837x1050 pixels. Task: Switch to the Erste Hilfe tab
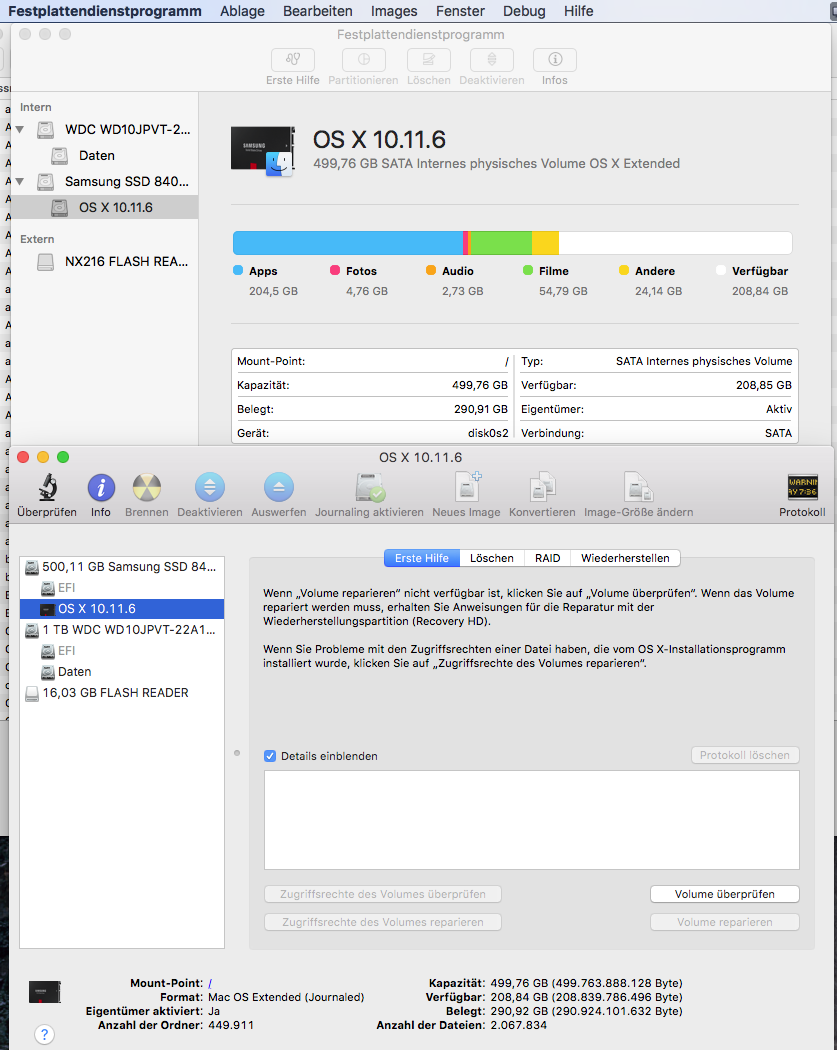click(422, 558)
